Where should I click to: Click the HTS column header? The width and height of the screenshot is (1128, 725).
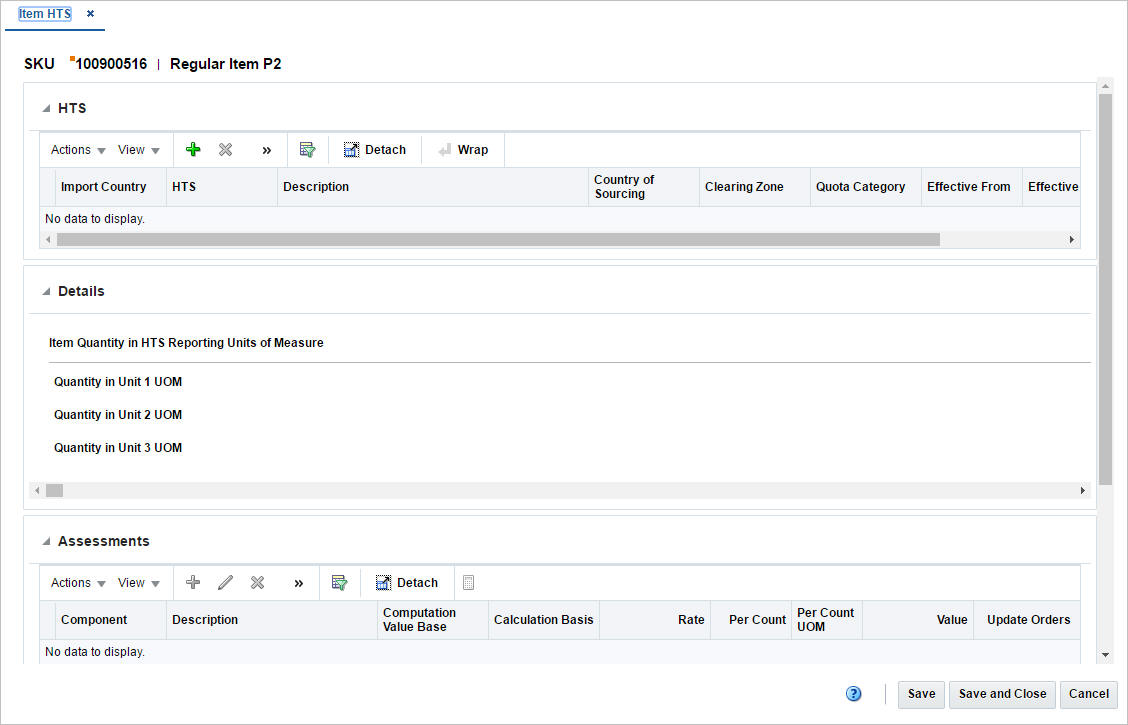(x=222, y=187)
